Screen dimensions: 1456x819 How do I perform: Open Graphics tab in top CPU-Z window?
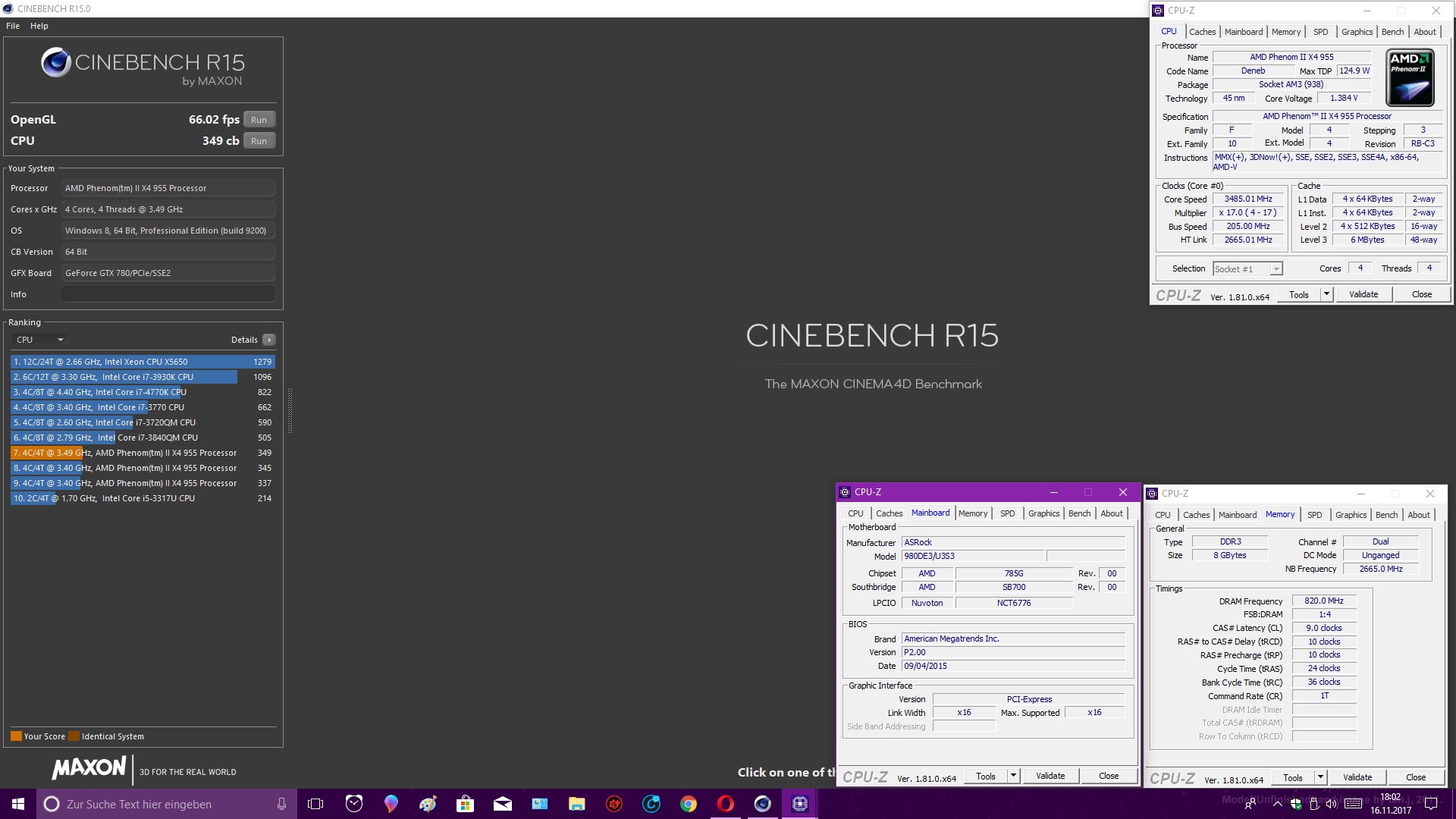coord(1357,32)
